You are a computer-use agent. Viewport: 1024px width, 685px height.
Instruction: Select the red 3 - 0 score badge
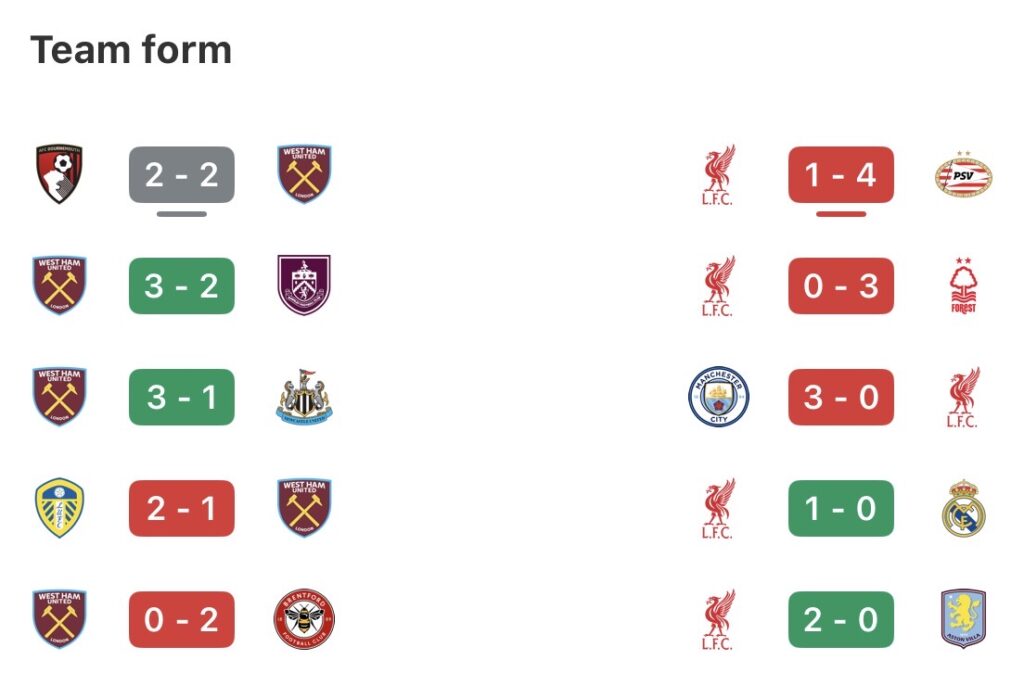(841, 397)
